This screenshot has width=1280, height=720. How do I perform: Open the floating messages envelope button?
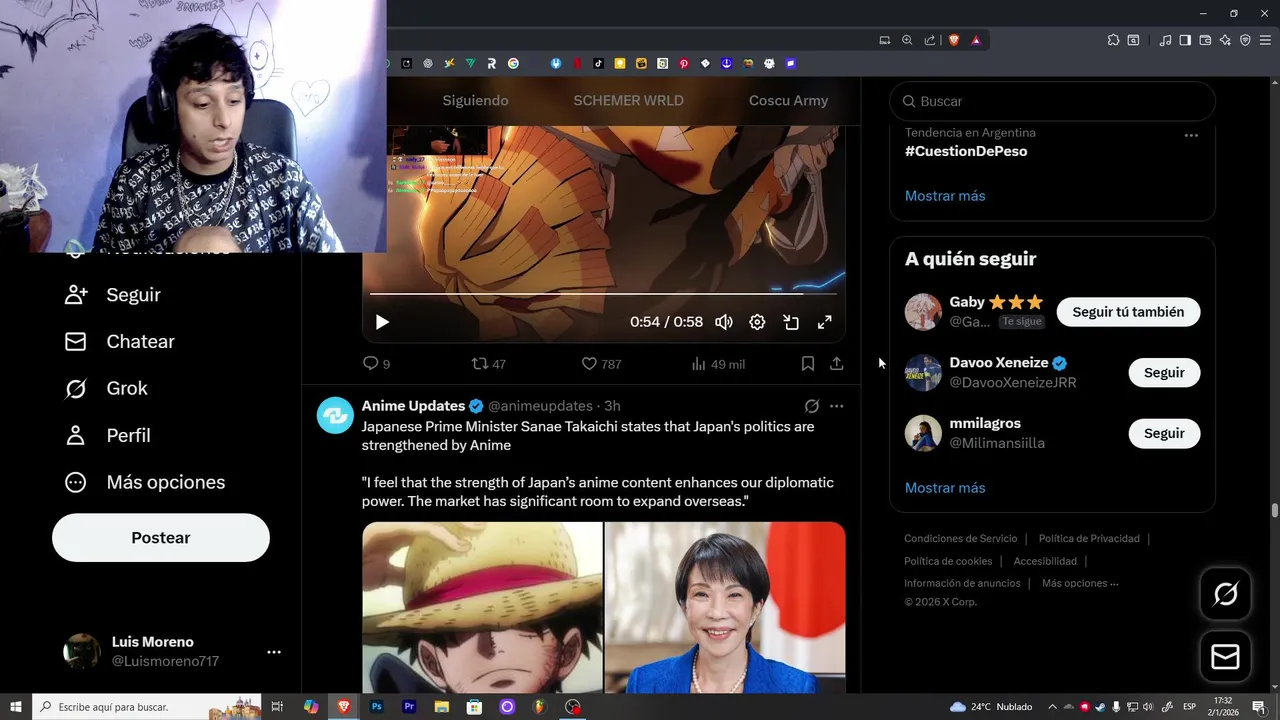tap(1225, 656)
